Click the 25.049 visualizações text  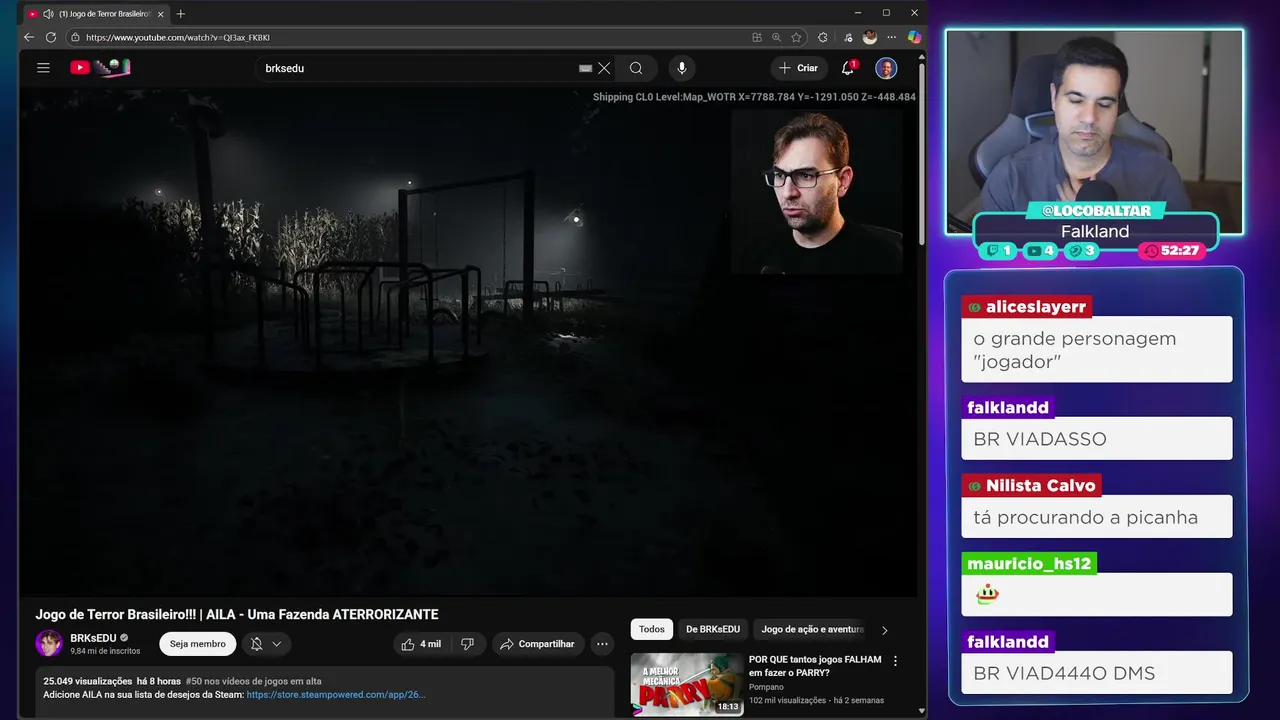(87, 681)
